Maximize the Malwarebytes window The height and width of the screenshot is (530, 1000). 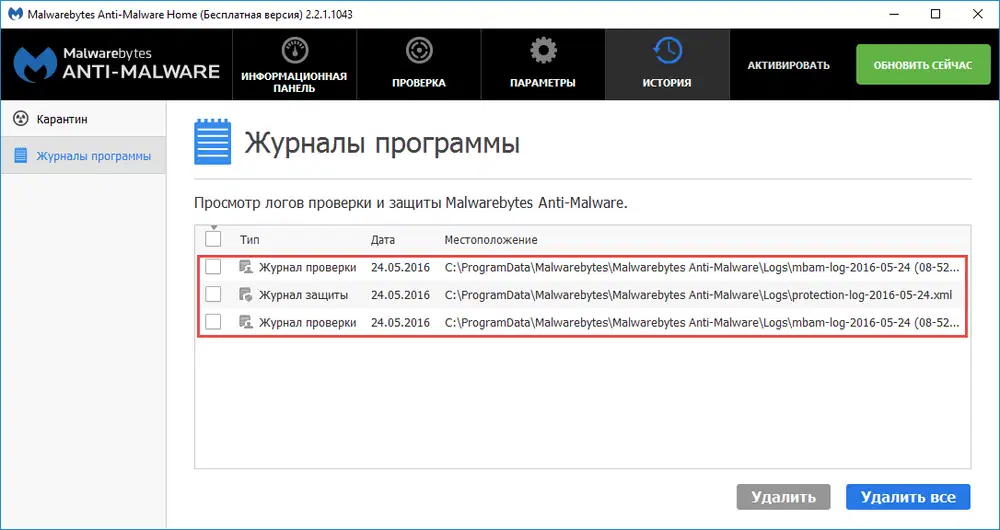[935, 14]
